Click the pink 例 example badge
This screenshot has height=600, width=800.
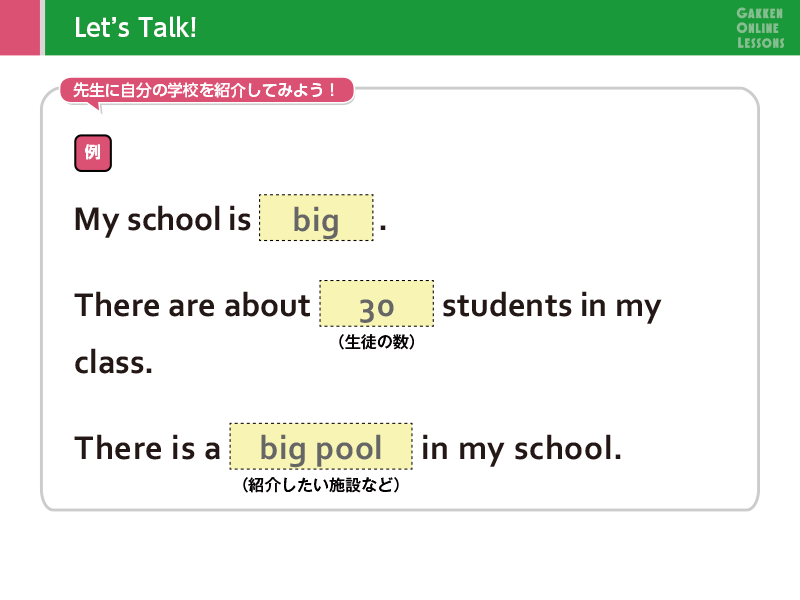pyautogui.click(x=93, y=153)
